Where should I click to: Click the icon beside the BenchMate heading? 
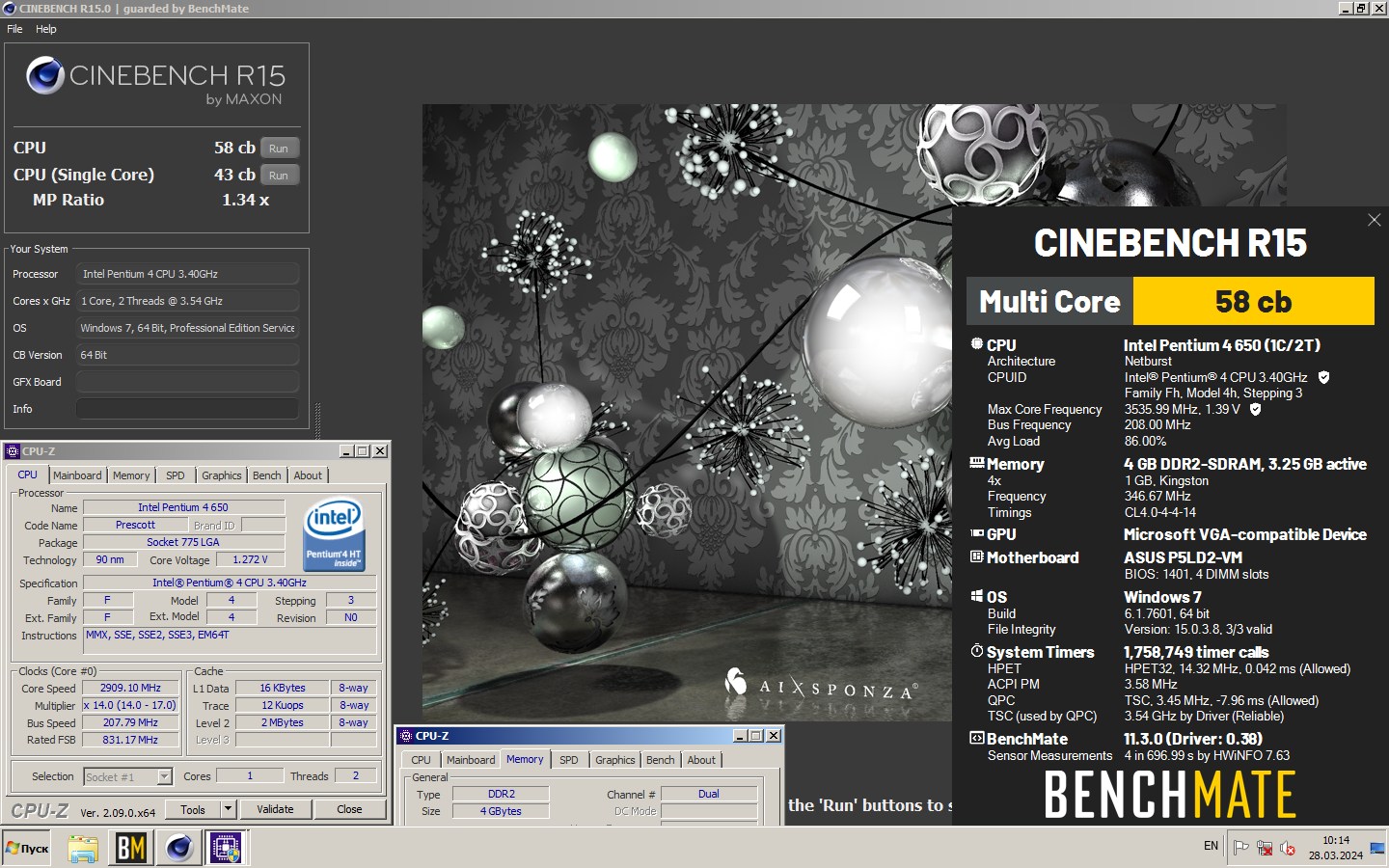976,738
